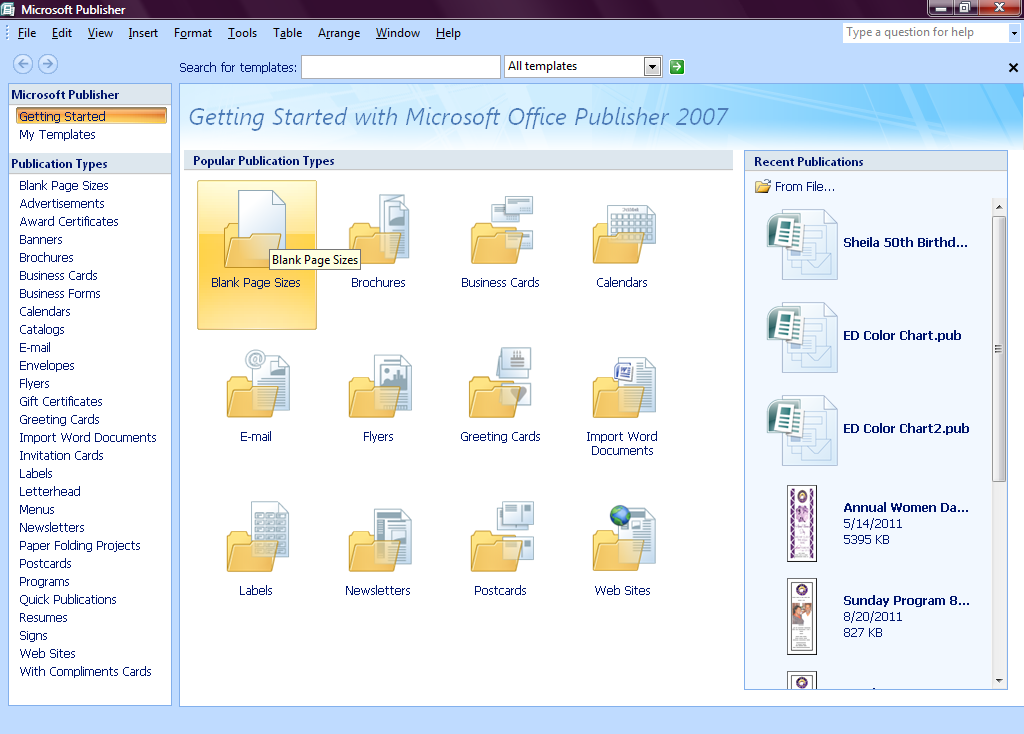Open the Insert menu

[143, 33]
